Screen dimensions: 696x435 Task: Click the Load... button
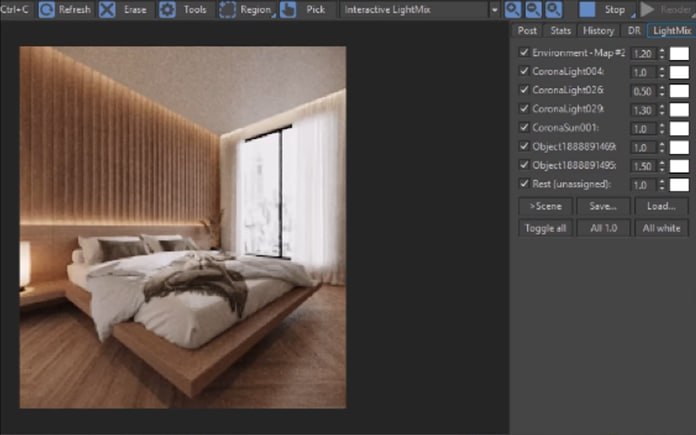pyautogui.click(x=661, y=206)
